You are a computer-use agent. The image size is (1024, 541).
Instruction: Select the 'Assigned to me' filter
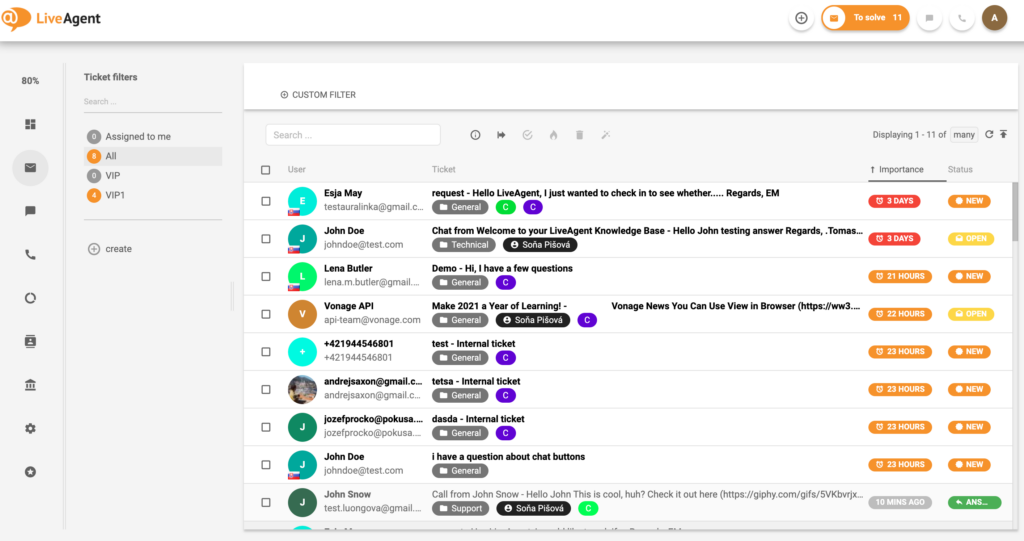pyautogui.click(x=137, y=137)
